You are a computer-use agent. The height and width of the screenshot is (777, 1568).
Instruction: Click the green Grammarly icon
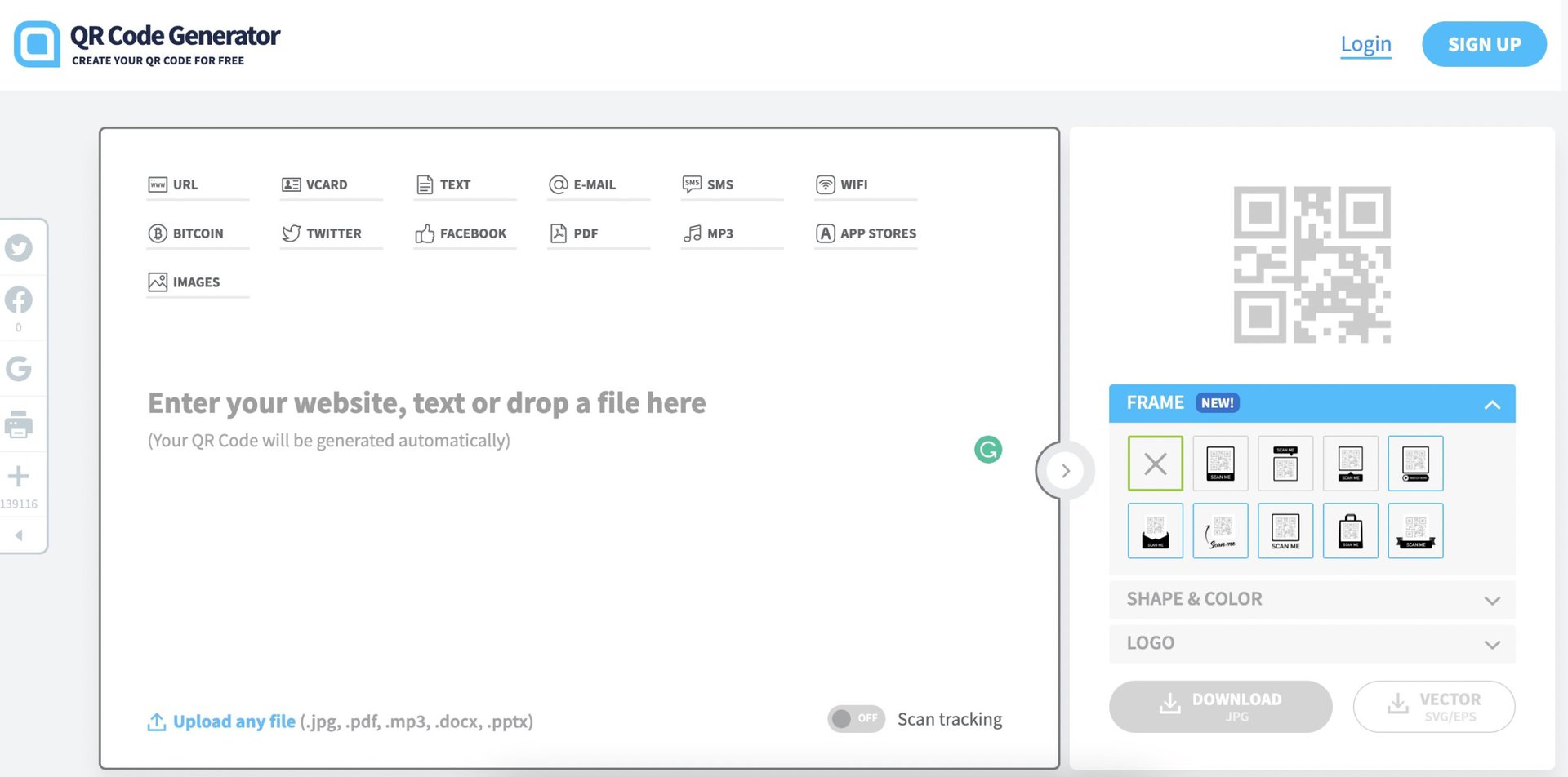click(988, 449)
